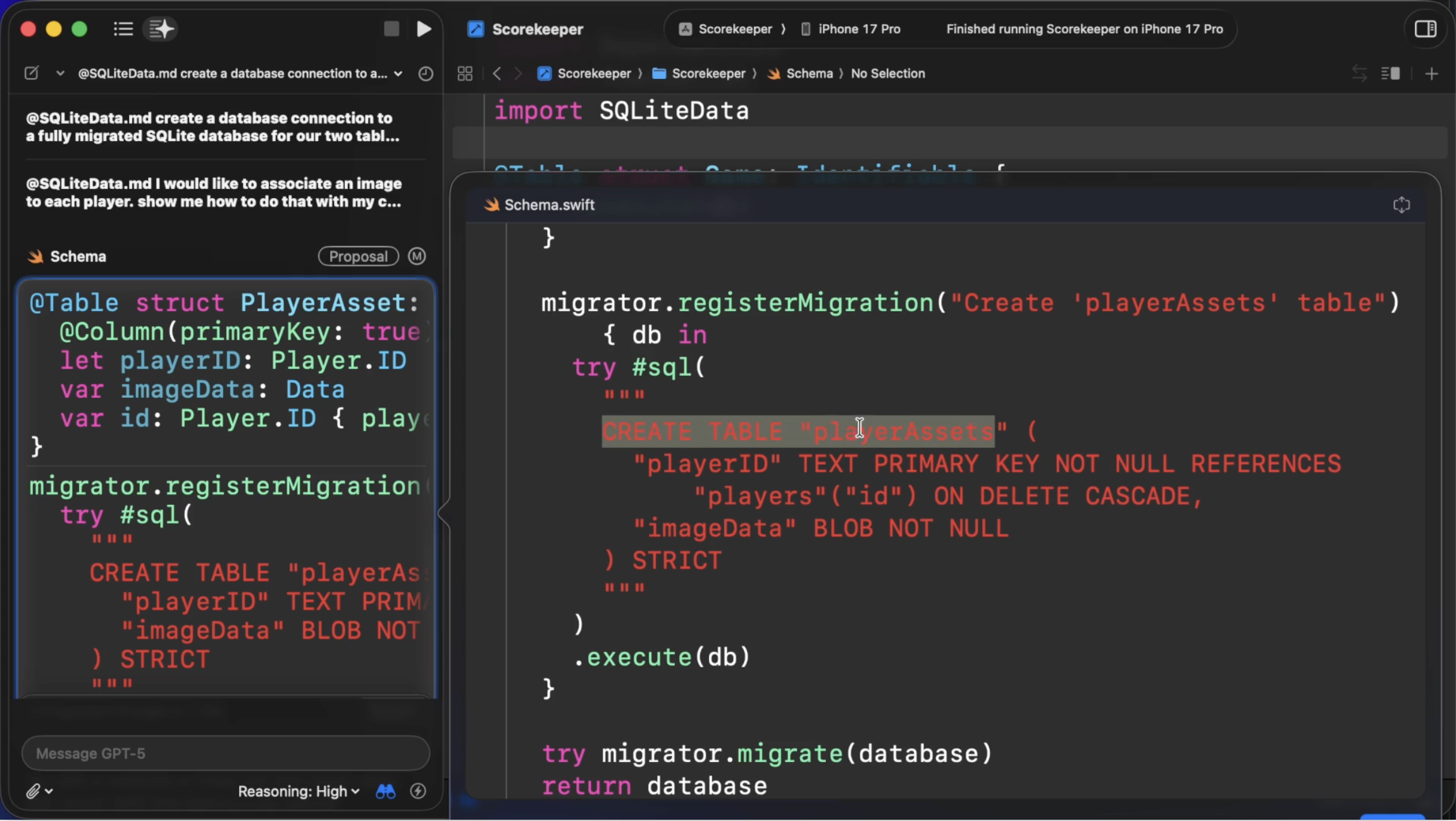Open the related items grid icon
Viewport: 1456px width, 821px height.
tap(465, 73)
